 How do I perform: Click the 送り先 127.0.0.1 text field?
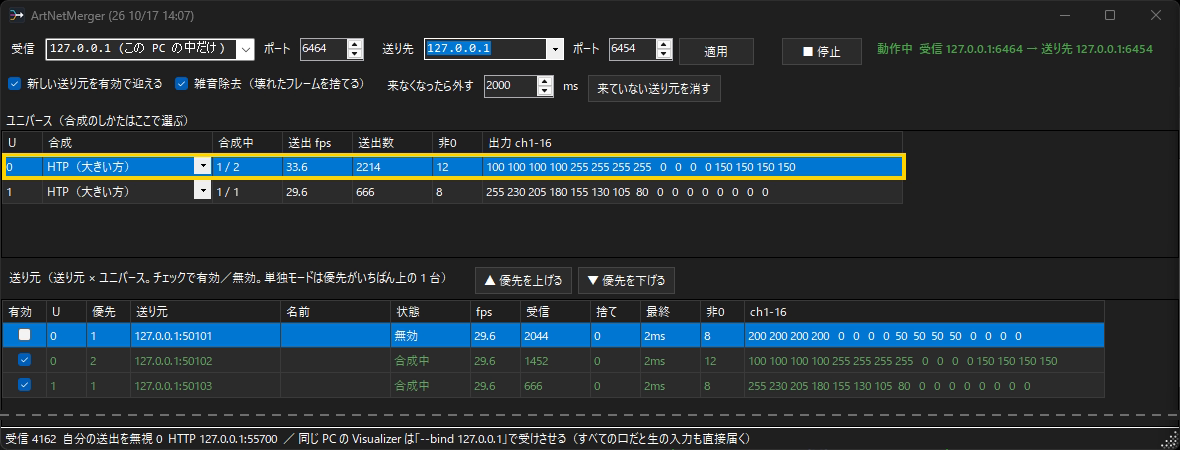pos(485,50)
